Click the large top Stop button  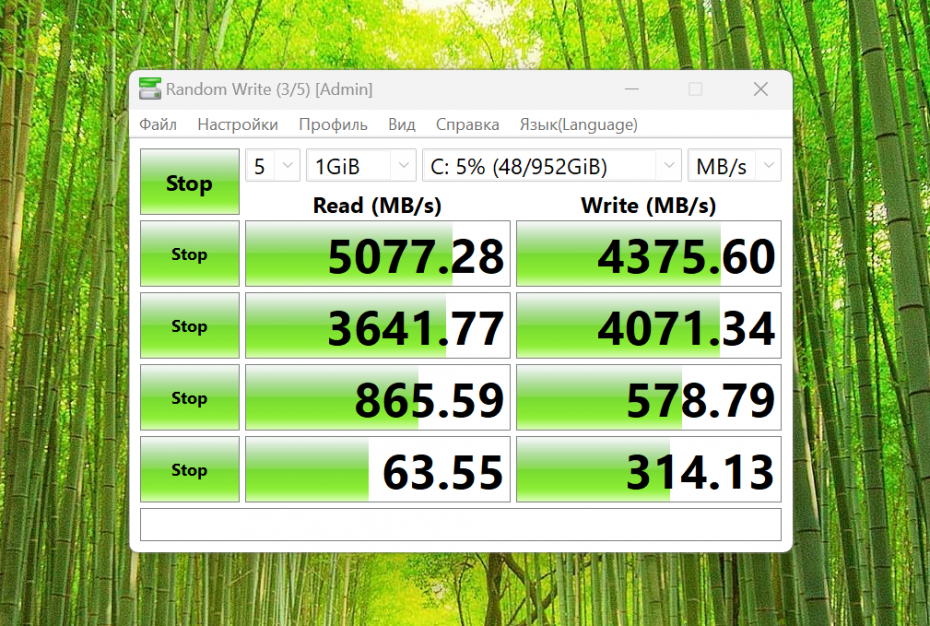coord(190,182)
